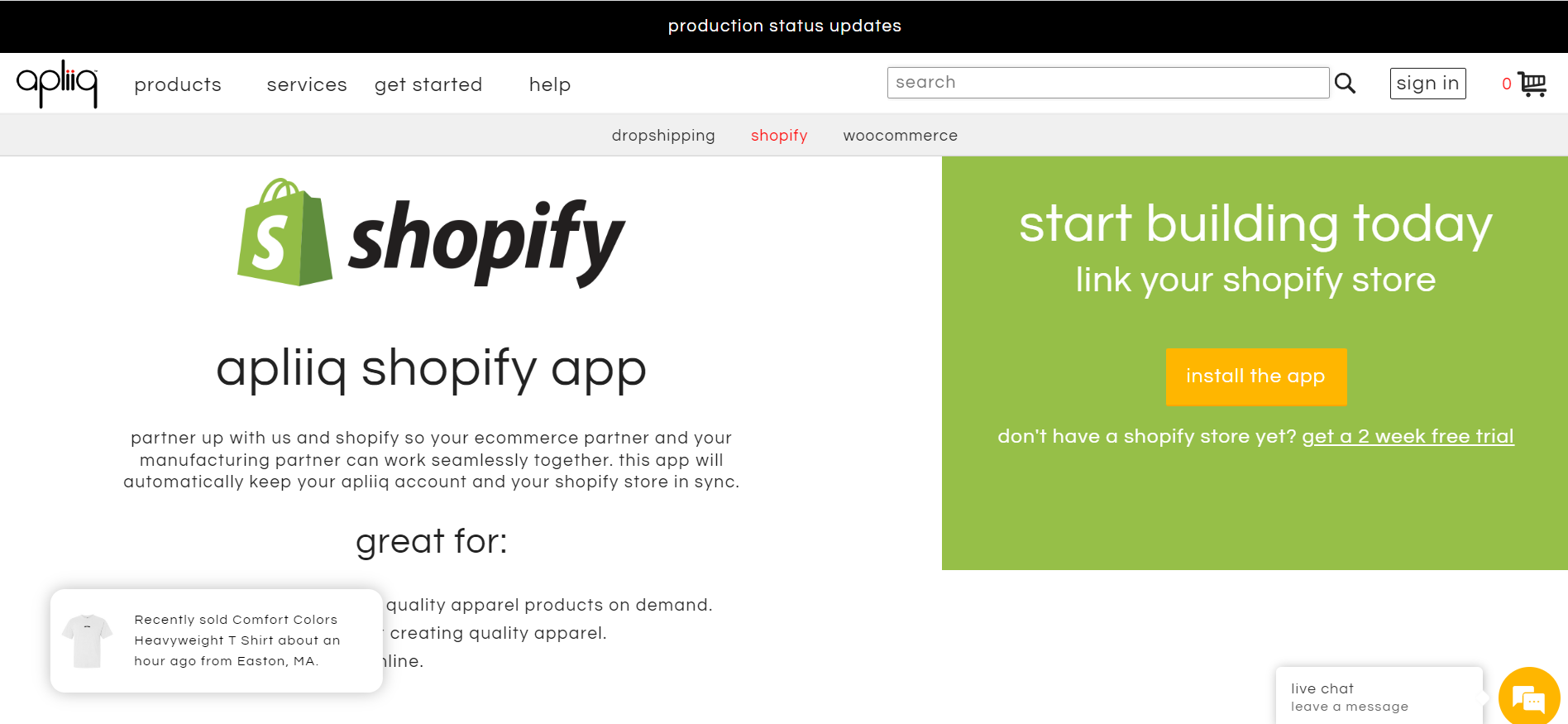Select the shopify tab
Viewport: 1568px width, 724px height.
(779, 136)
